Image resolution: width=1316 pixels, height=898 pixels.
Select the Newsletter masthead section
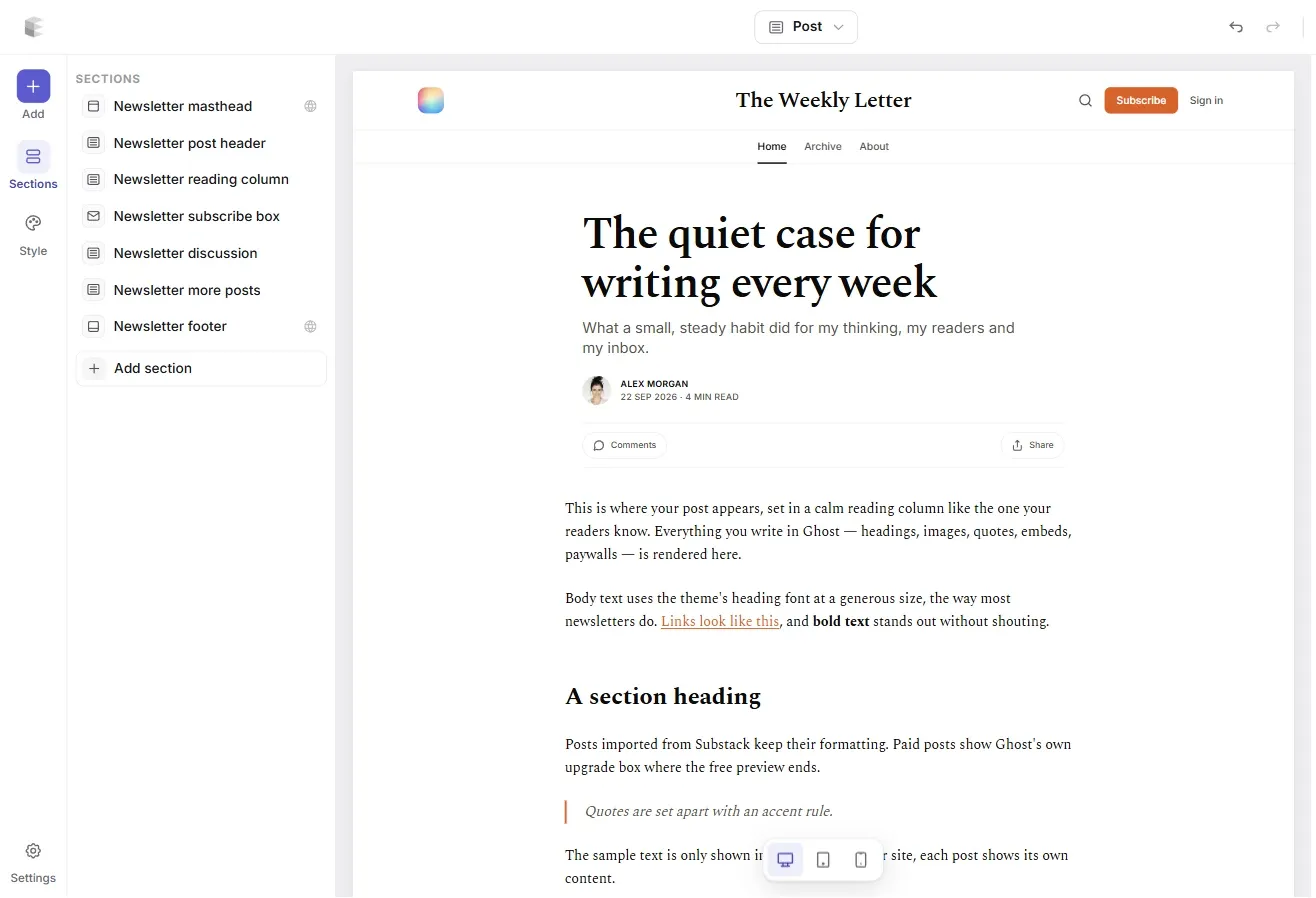coord(201,106)
